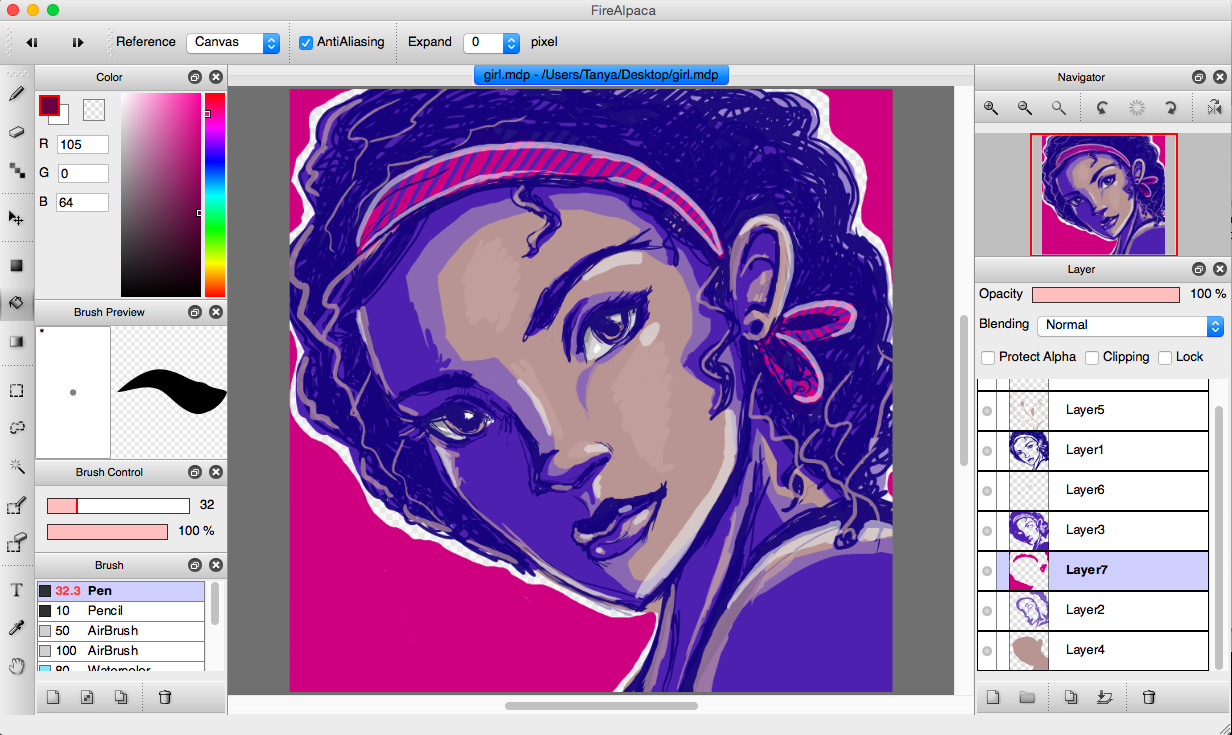The height and width of the screenshot is (735, 1232).
Task: Duplicate the selected layer
Action: [x=1071, y=697]
